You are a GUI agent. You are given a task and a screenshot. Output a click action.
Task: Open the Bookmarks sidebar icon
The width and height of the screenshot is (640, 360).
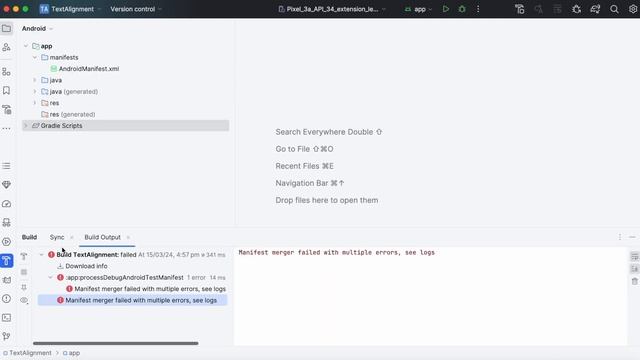coord(7,91)
